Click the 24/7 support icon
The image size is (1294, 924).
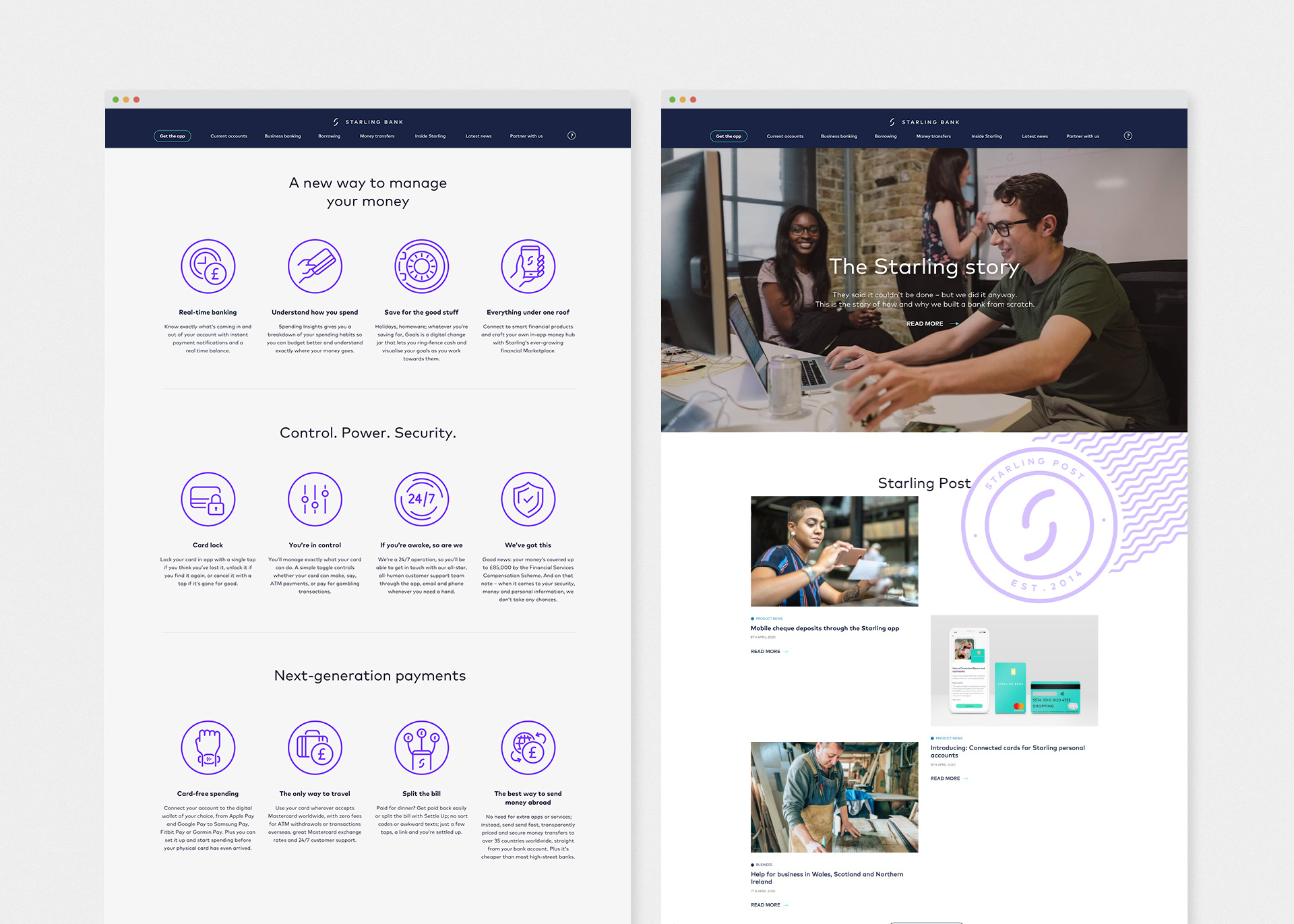click(x=421, y=499)
